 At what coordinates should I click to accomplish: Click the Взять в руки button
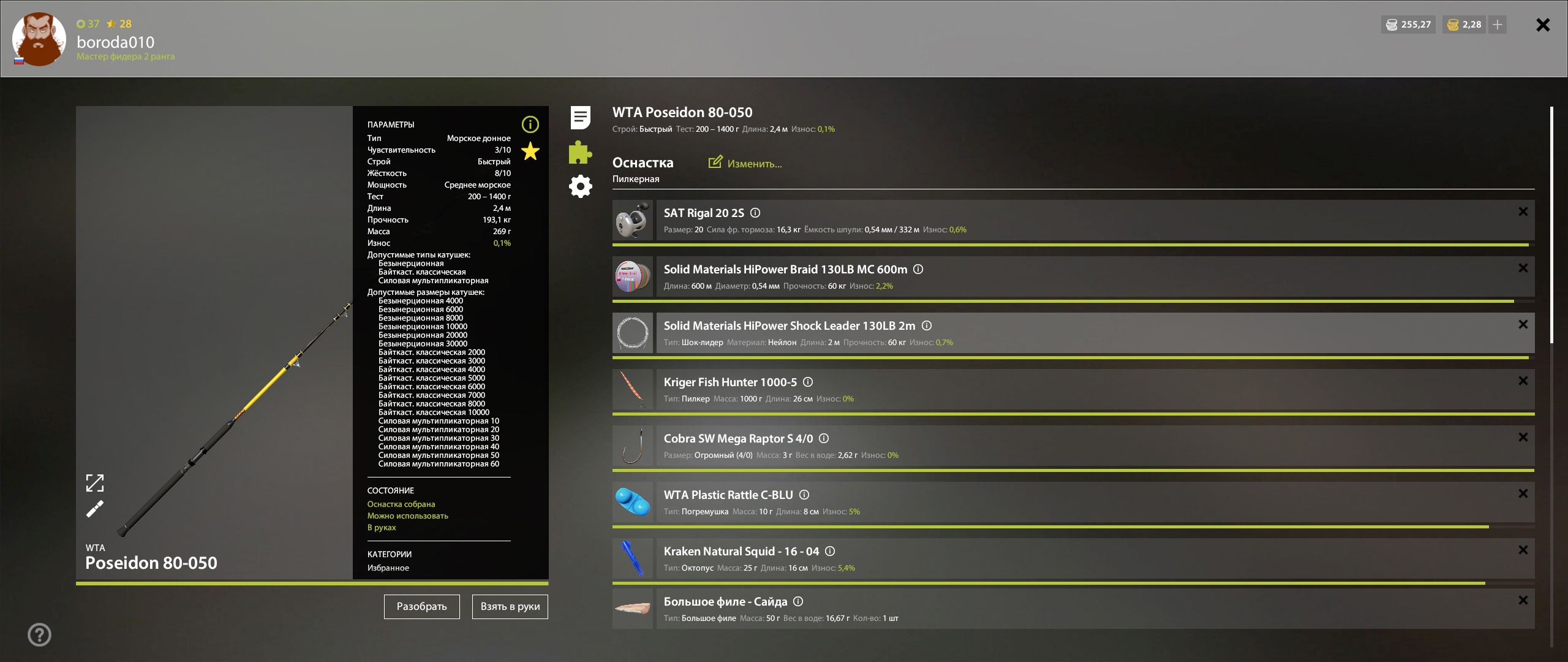[x=510, y=606]
